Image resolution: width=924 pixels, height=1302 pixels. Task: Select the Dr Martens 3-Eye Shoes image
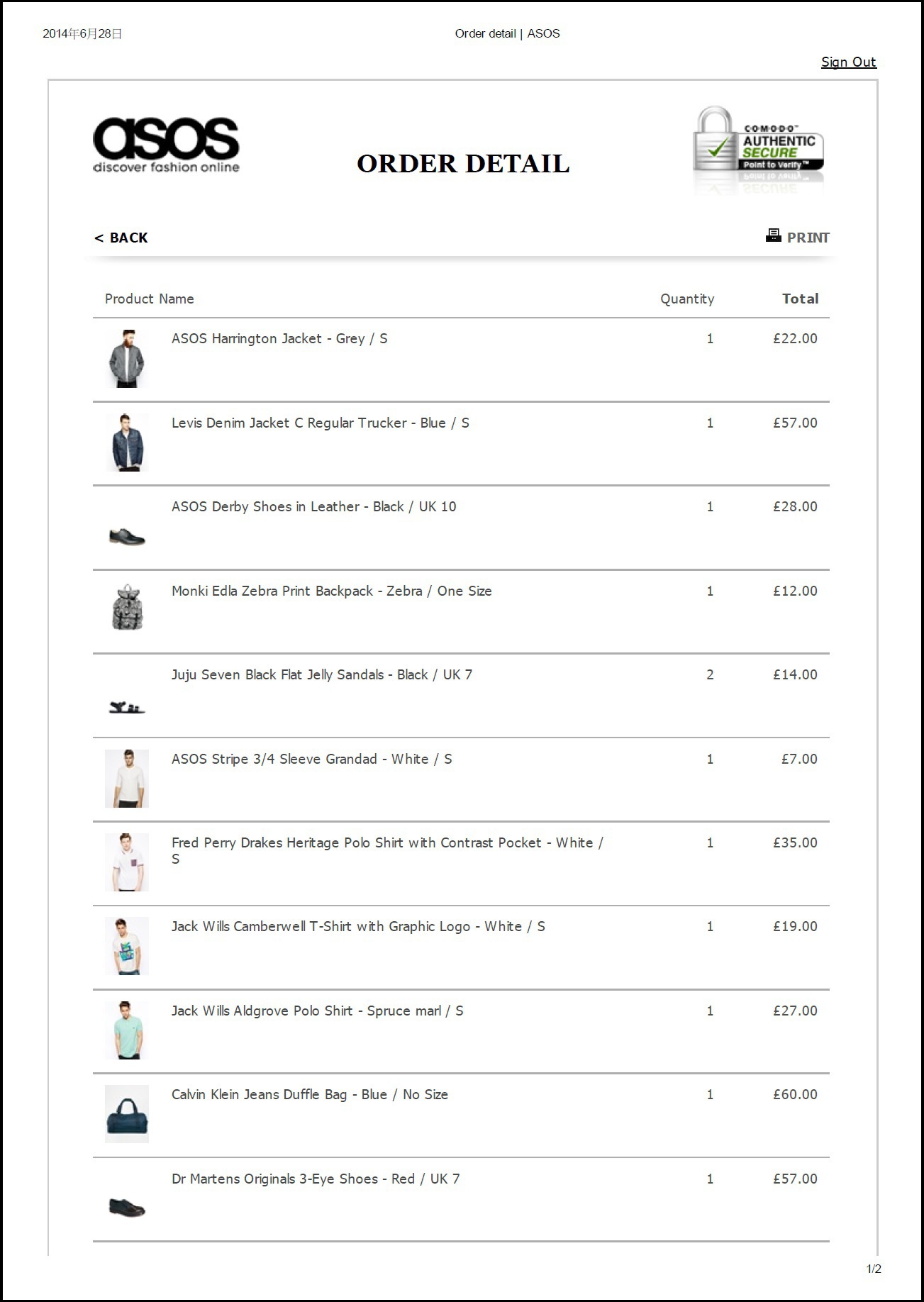coord(127,1207)
